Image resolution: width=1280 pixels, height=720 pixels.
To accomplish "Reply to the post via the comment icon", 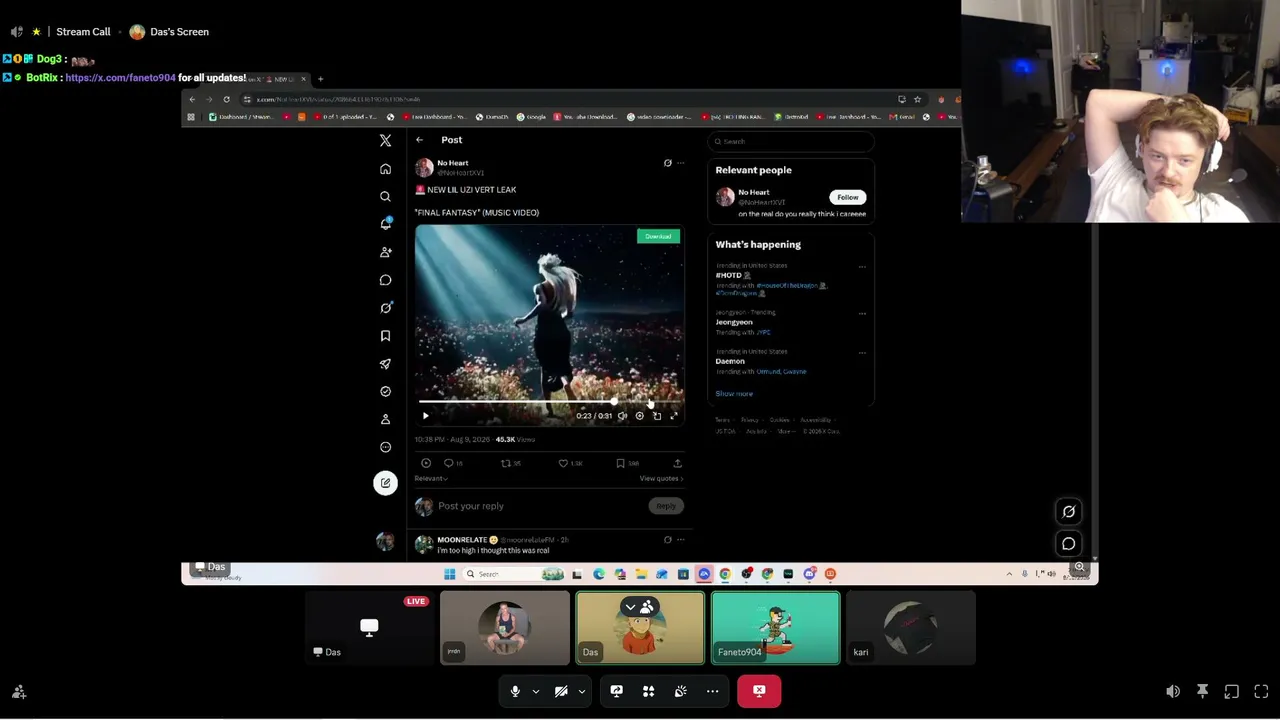I will 448,463.
